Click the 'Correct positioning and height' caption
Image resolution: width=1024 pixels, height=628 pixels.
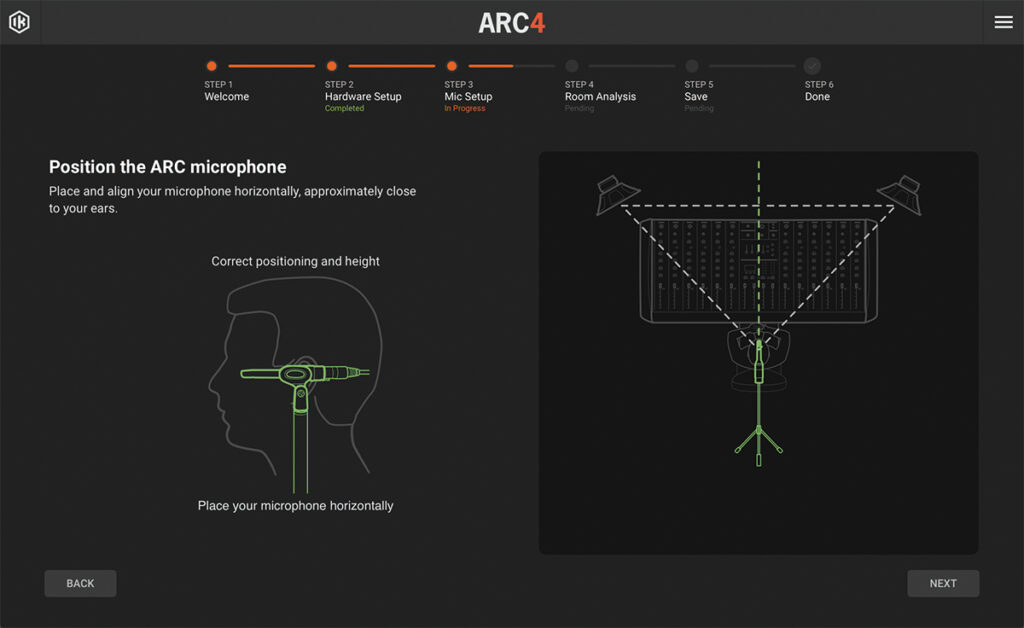[295, 261]
